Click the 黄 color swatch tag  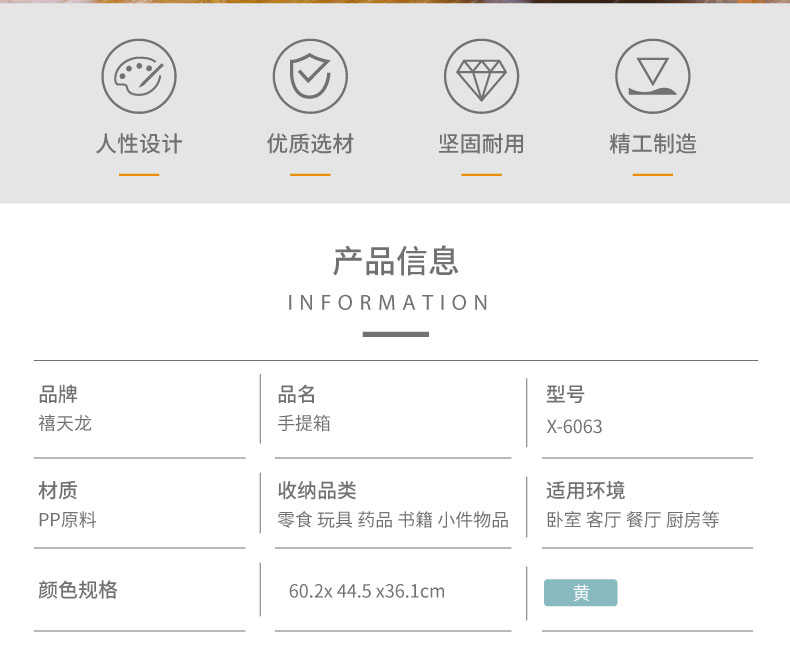click(580, 593)
